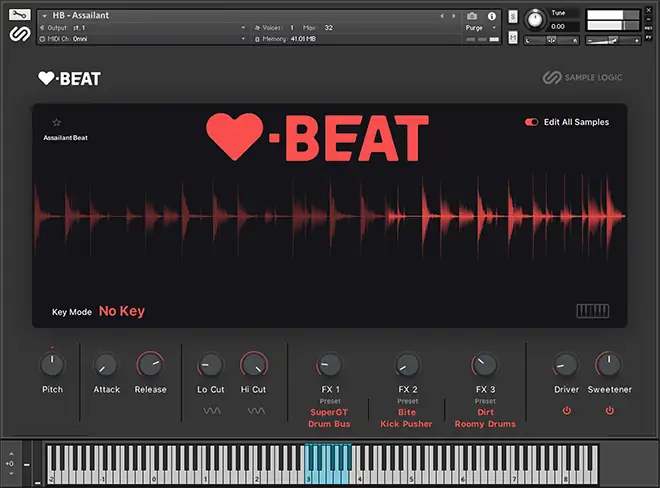660x488 pixels.
Task: Select FX 3 Roomy Drums preset name
Action: [485, 424]
